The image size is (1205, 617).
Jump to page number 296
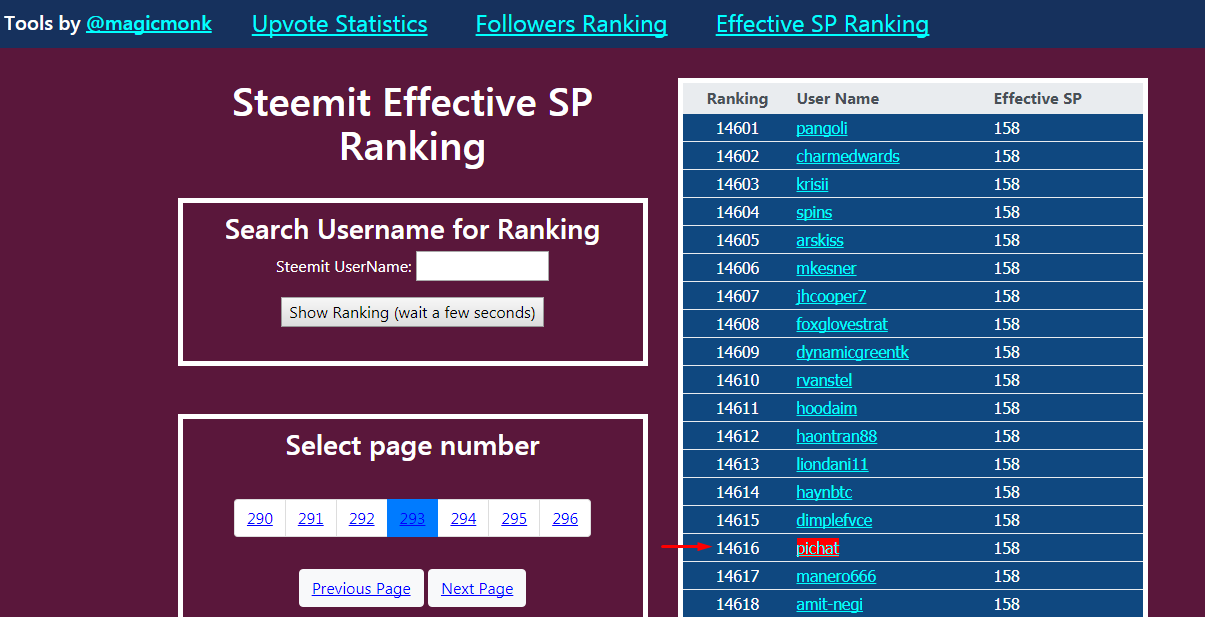click(565, 518)
